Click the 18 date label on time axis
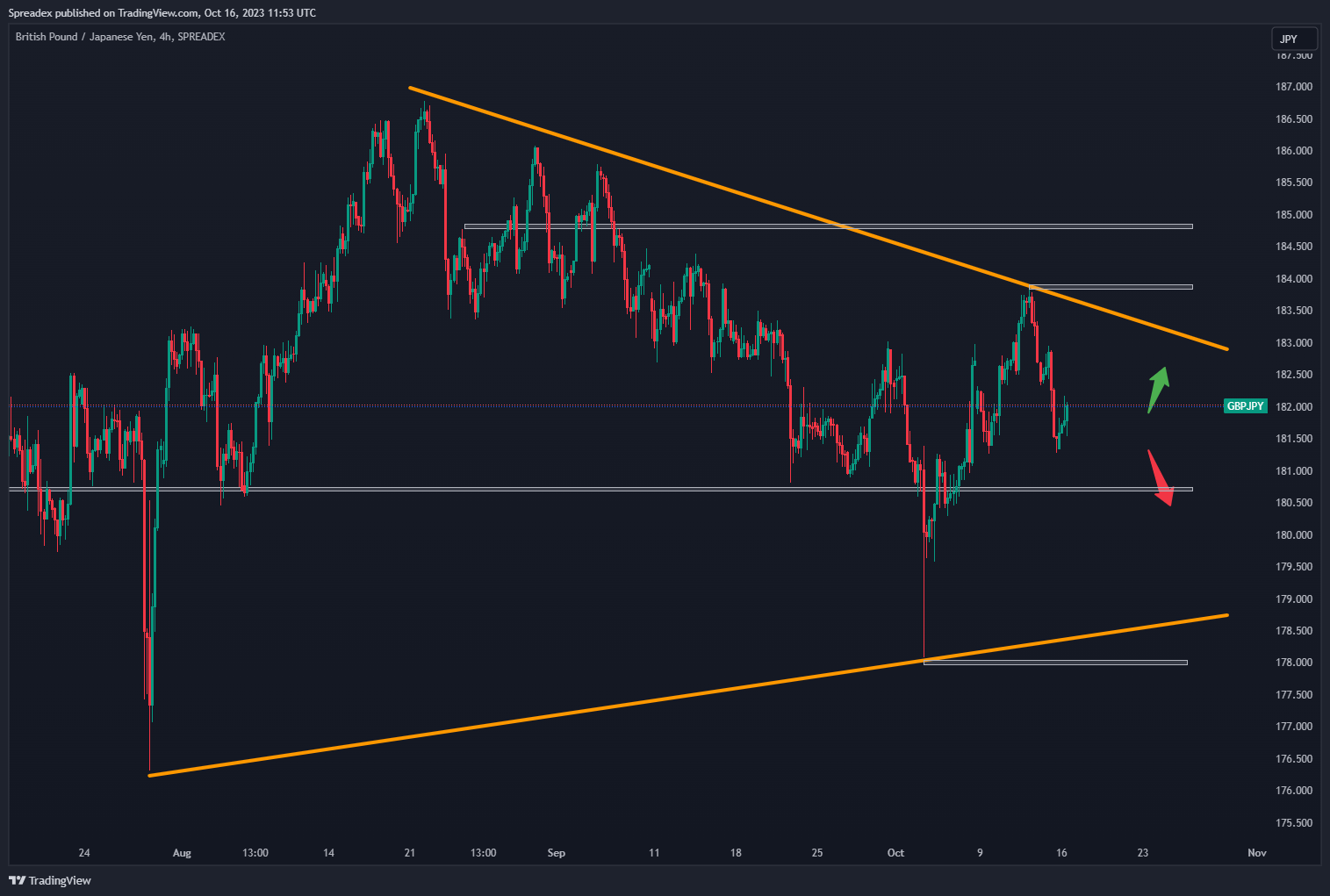This screenshot has width=1330, height=896. 736,853
